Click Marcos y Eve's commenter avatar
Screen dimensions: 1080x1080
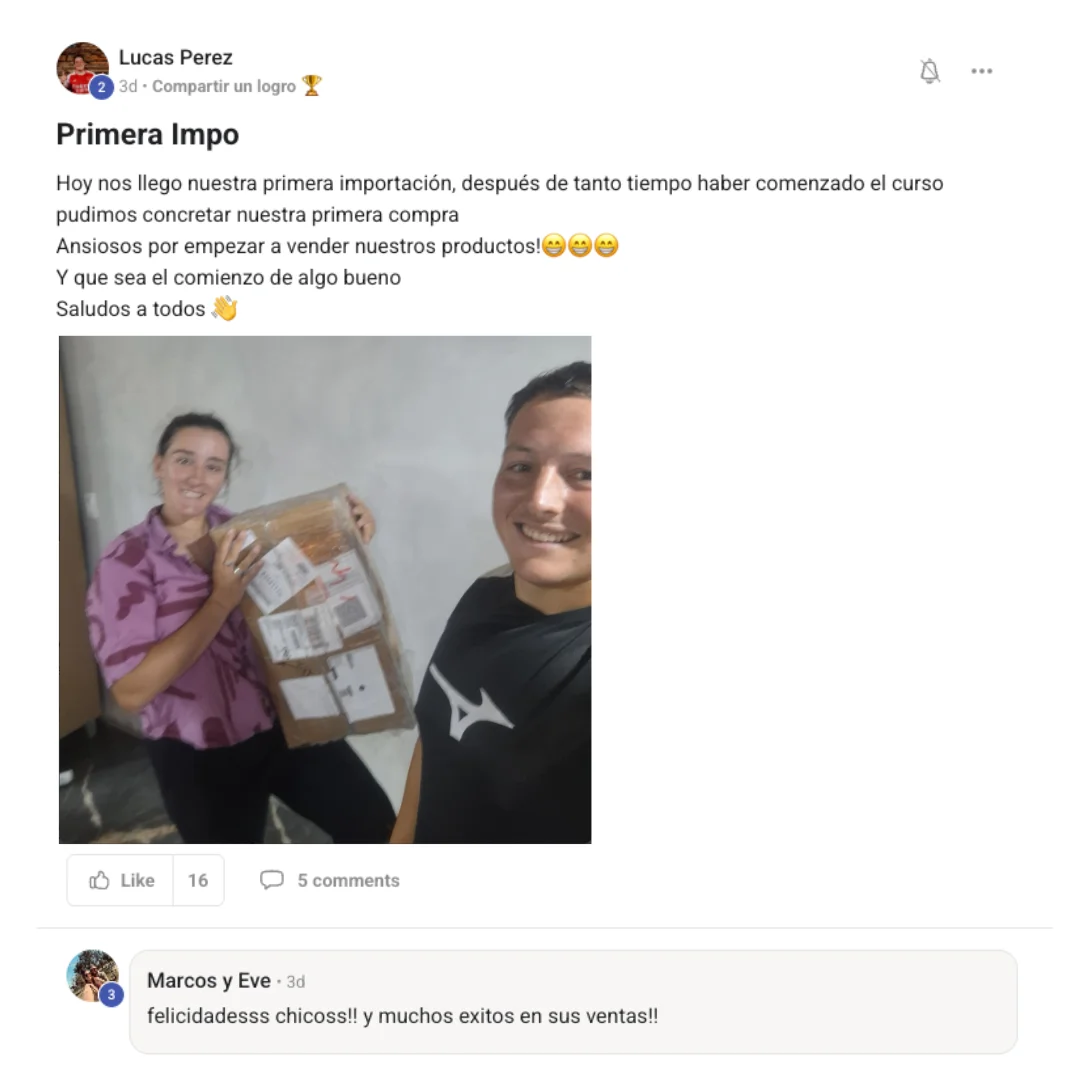[92, 976]
